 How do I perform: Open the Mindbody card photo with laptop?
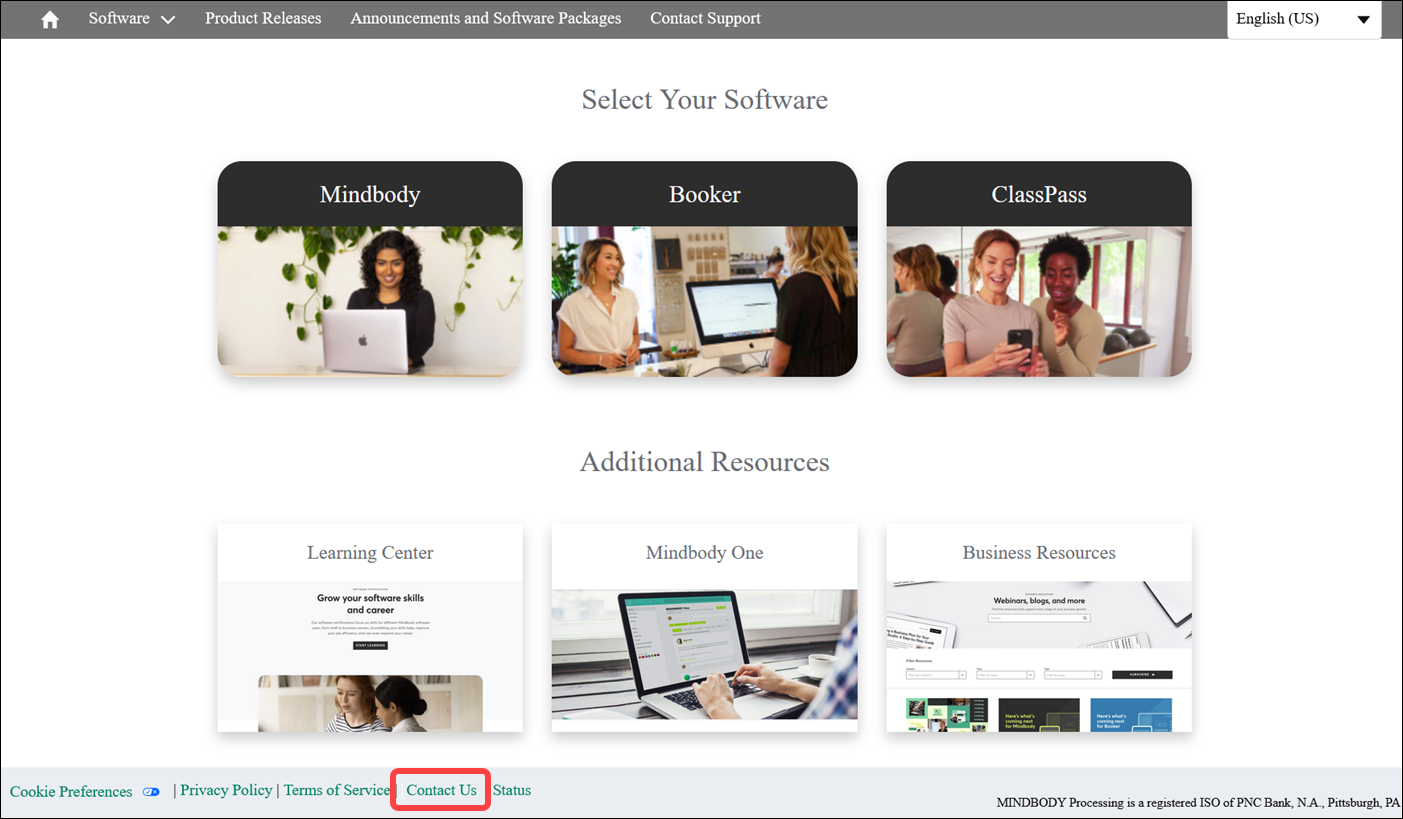(x=370, y=301)
